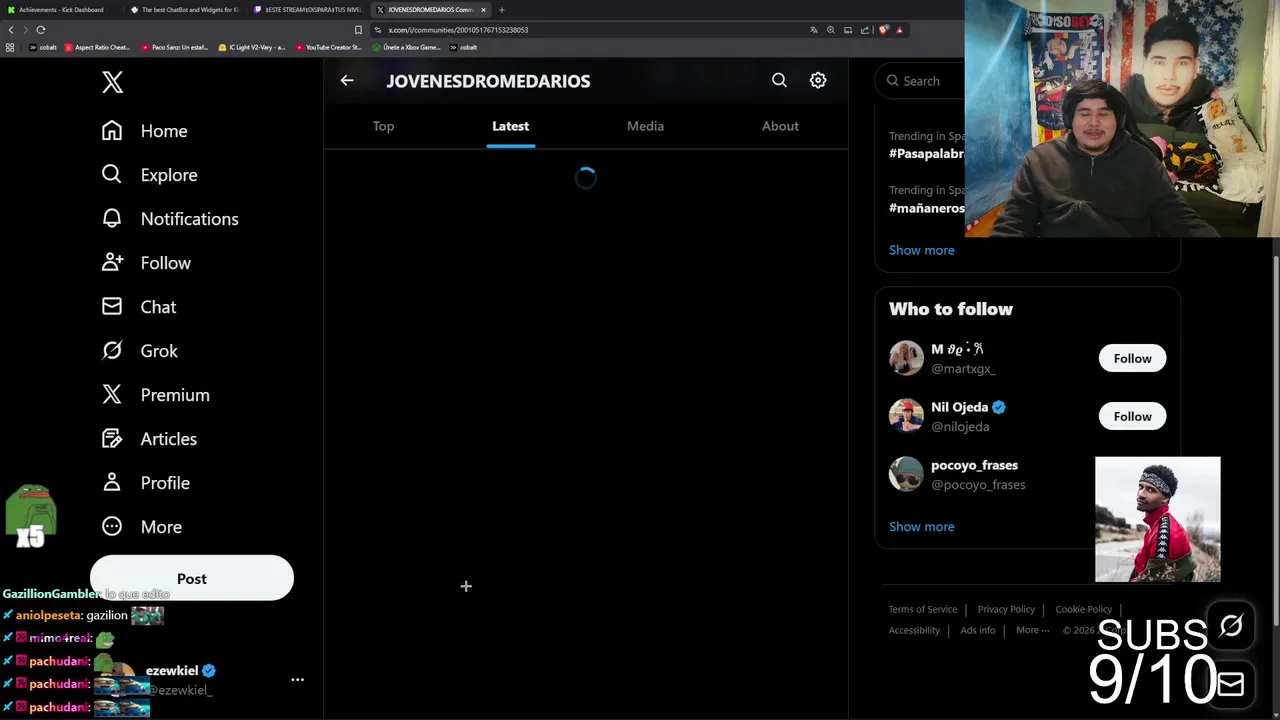Reload the browser page
Screen dimensions: 1280x720
41,30
